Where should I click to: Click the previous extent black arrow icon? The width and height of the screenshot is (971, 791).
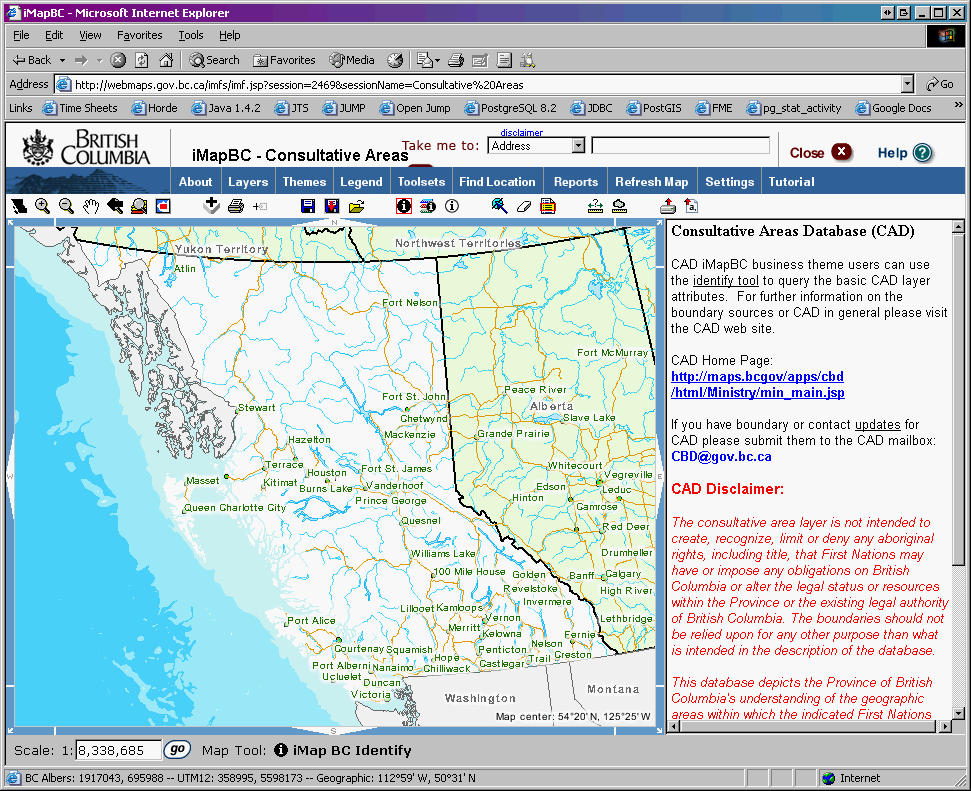click(x=115, y=206)
